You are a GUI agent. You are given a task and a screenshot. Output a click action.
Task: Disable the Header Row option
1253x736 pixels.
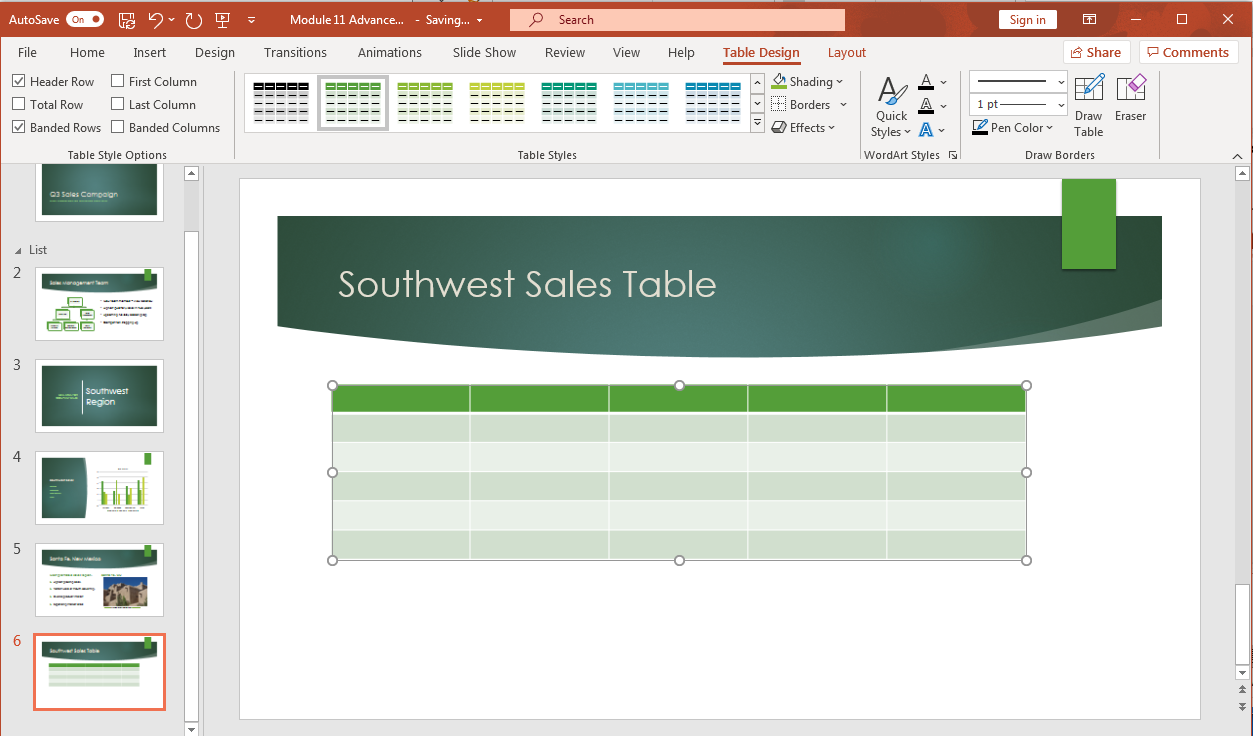(18, 81)
